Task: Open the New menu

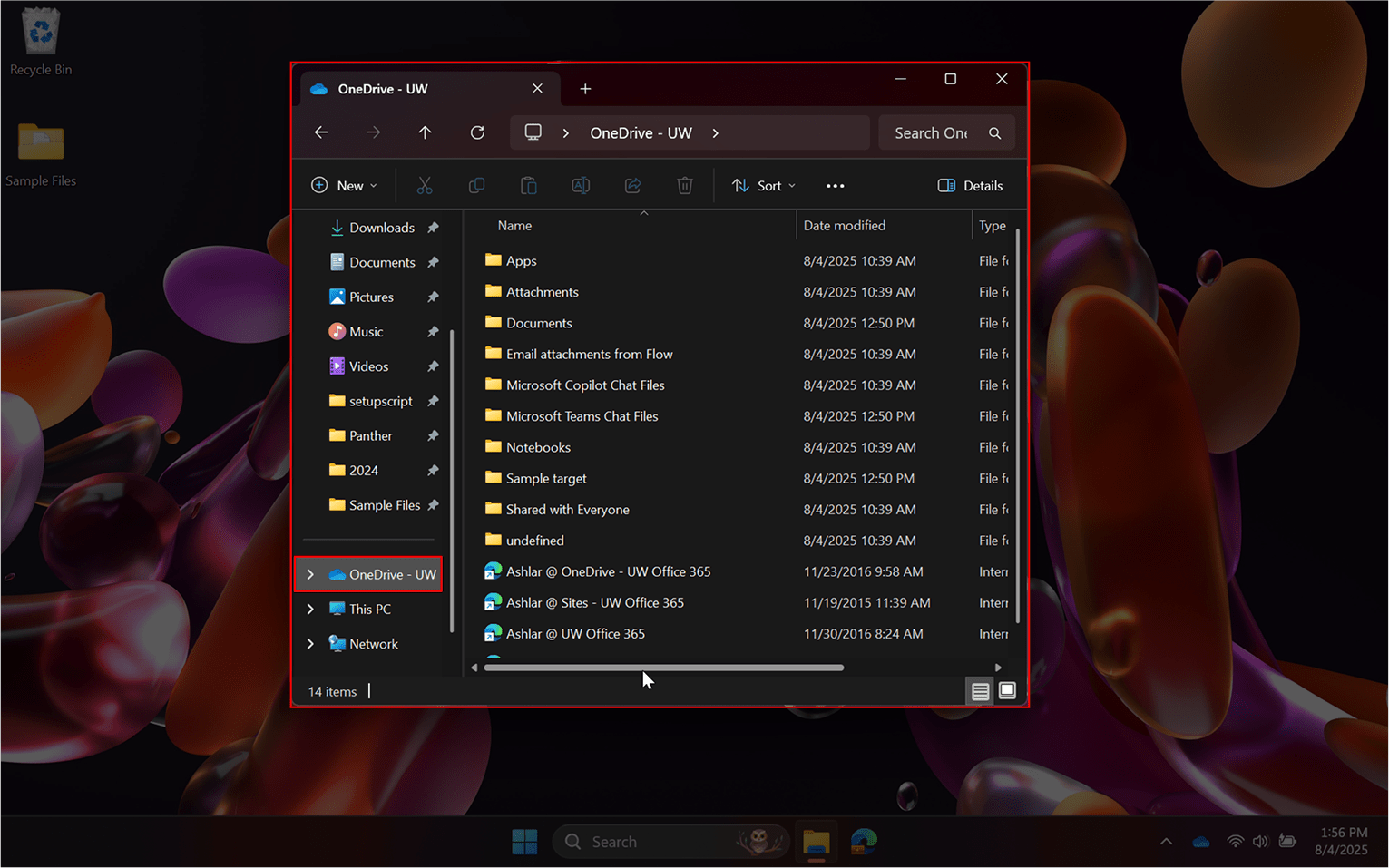Action: (x=344, y=185)
